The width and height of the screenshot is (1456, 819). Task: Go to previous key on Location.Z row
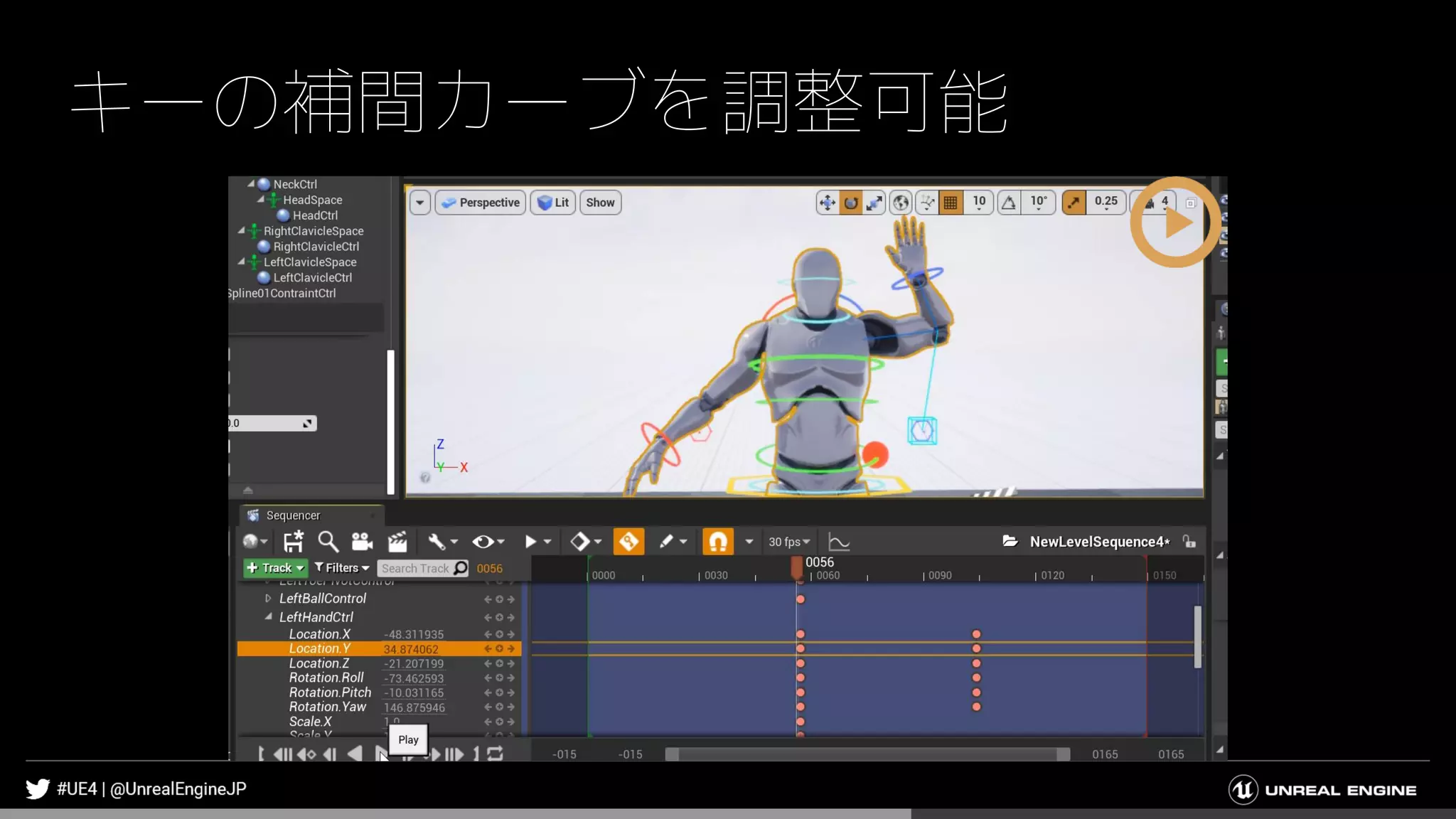coord(488,663)
